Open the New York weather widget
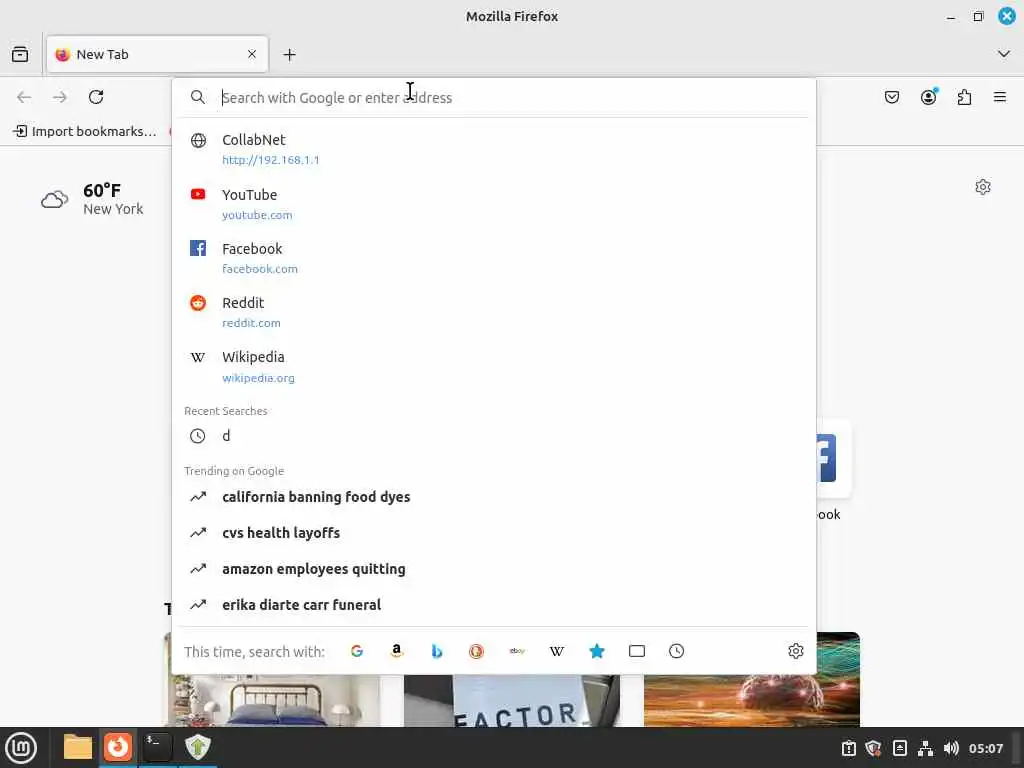Viewport: 1024px width, 768px height. 92,199
